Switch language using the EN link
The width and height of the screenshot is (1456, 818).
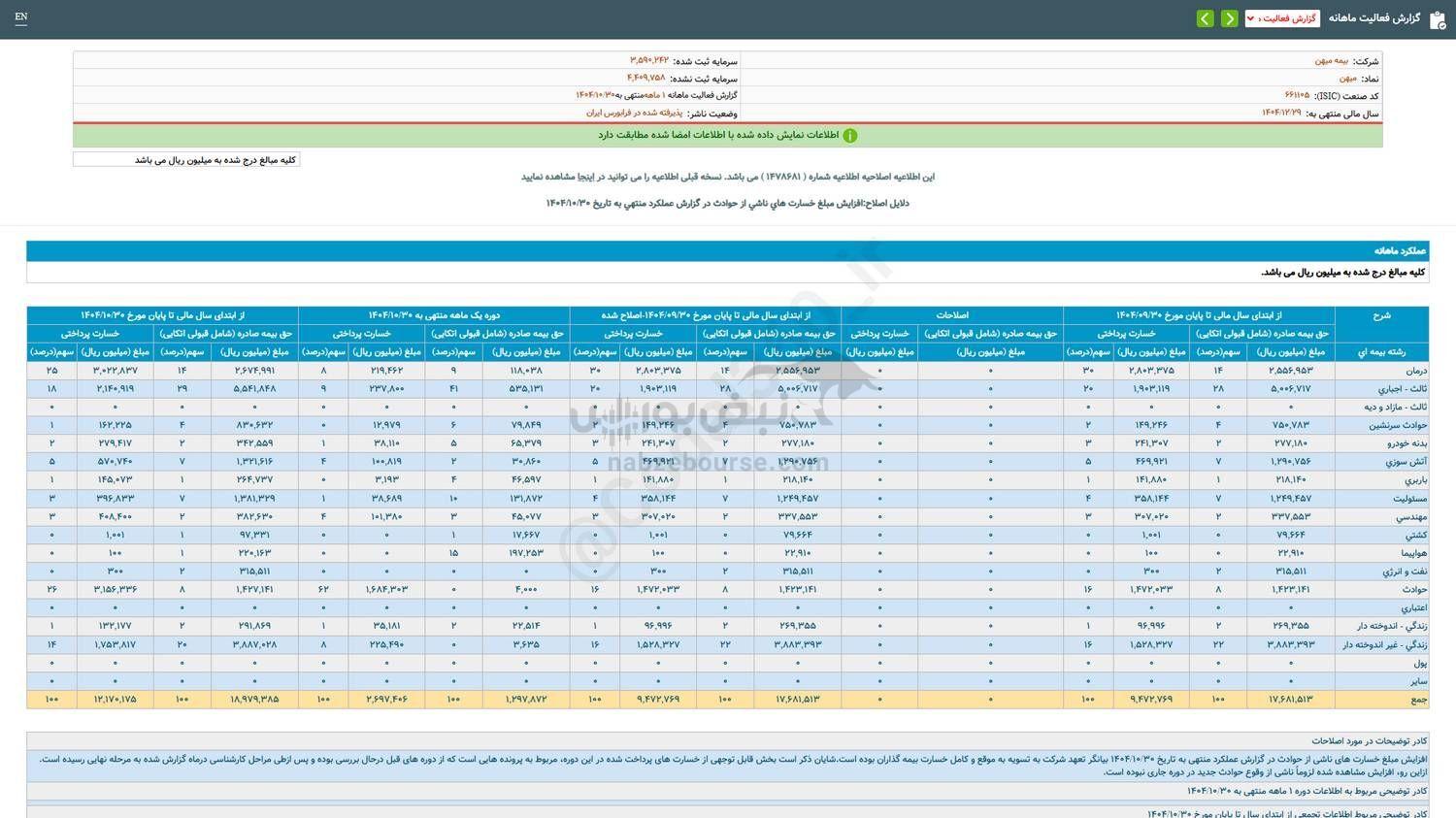(x=21, y=17)
